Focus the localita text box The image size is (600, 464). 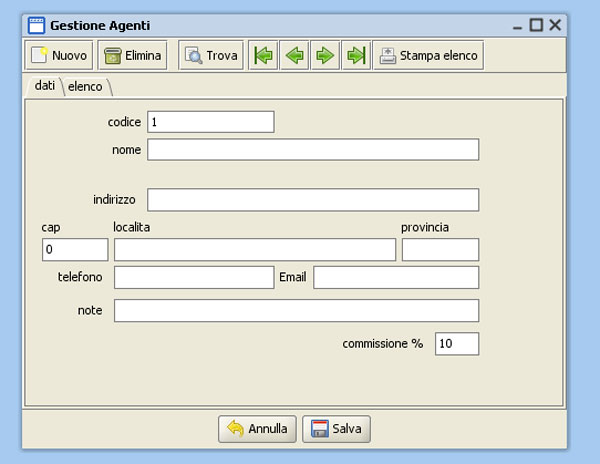(x=255, y=250)
